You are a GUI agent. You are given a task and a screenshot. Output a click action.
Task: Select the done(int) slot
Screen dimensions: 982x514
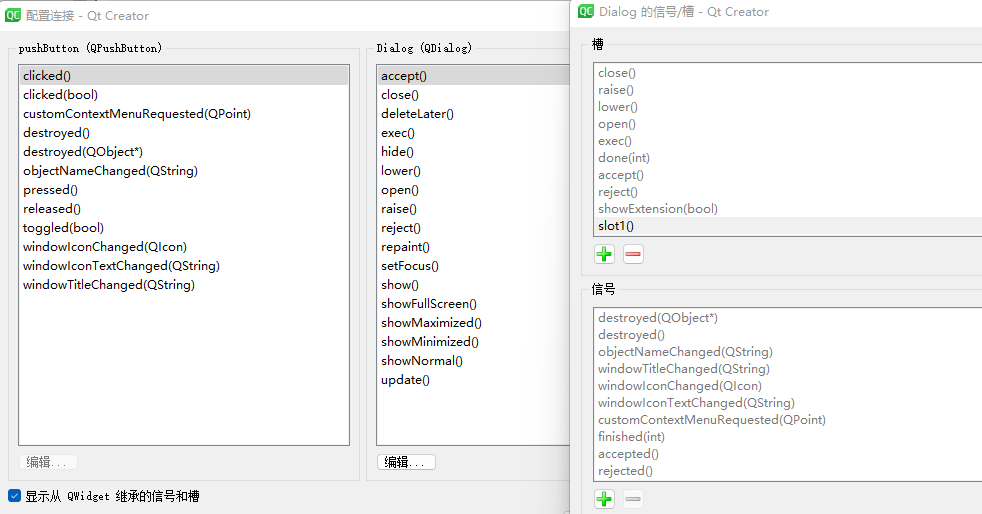click(788, 158)
